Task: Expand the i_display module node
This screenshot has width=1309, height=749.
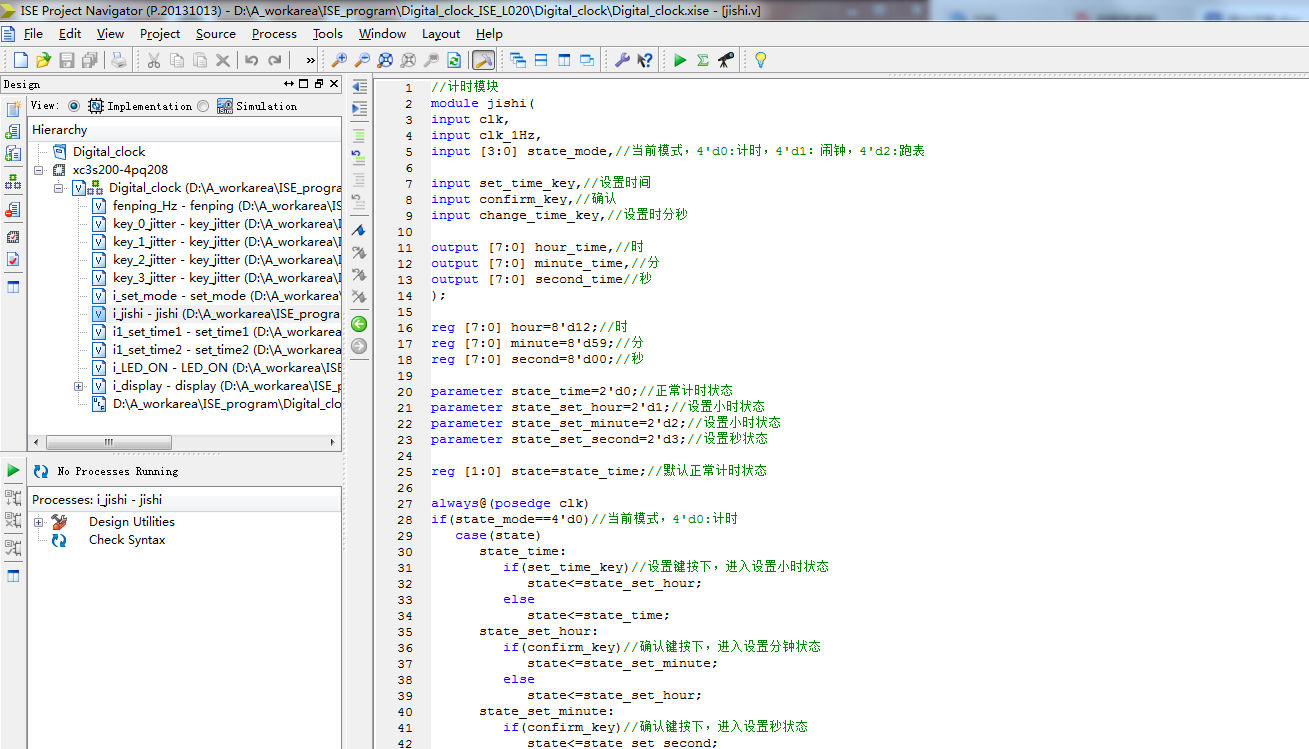Action: [78, 386]
